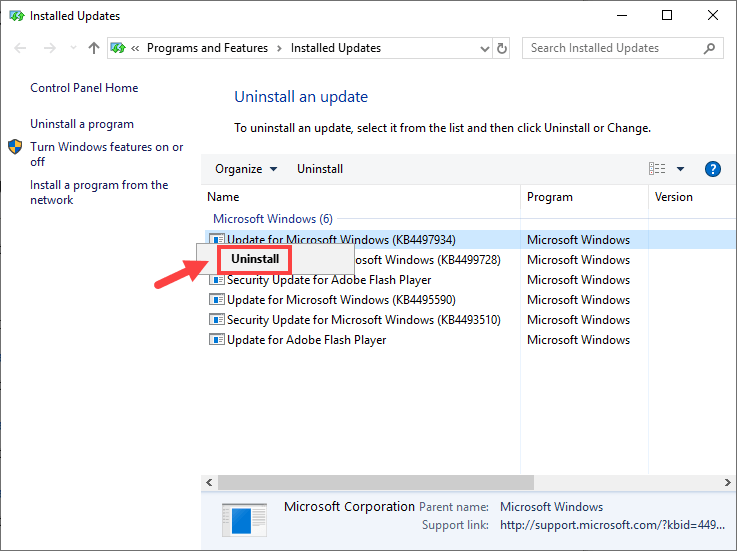Minimize the Installed Updates window

(x=622, y=16)
